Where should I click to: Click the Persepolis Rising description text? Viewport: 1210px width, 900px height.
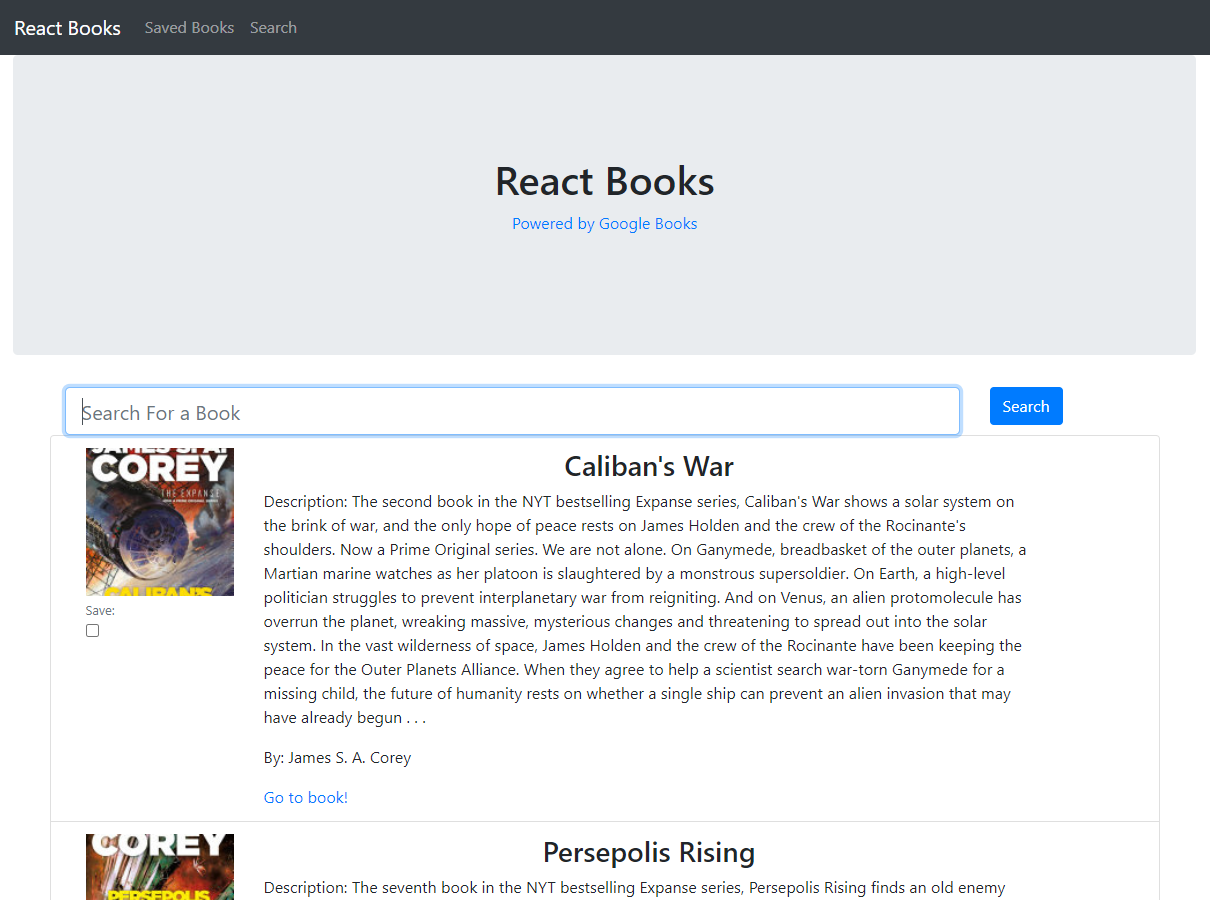pyautogui.click(x=635, y=888)
